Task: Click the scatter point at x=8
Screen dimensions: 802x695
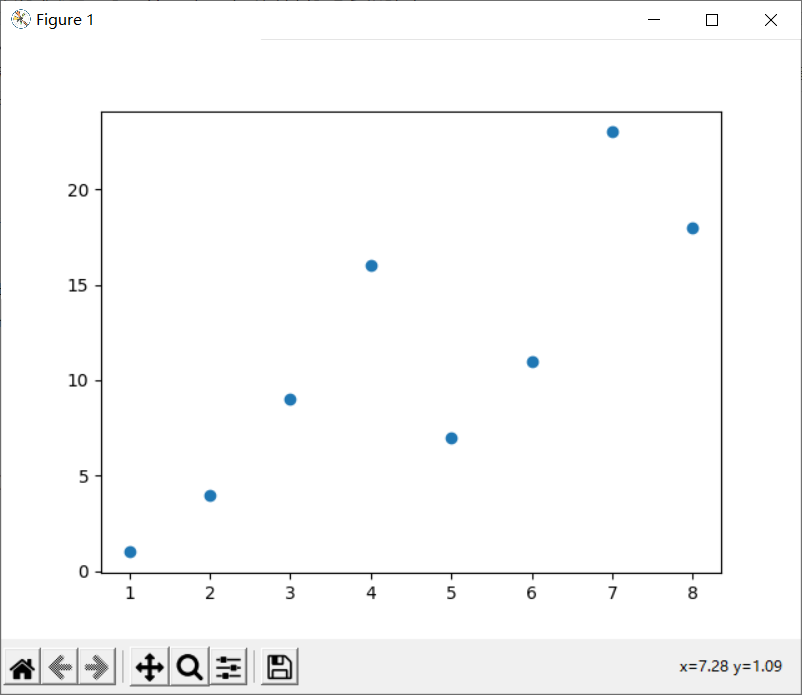Action: pos(693,229)
